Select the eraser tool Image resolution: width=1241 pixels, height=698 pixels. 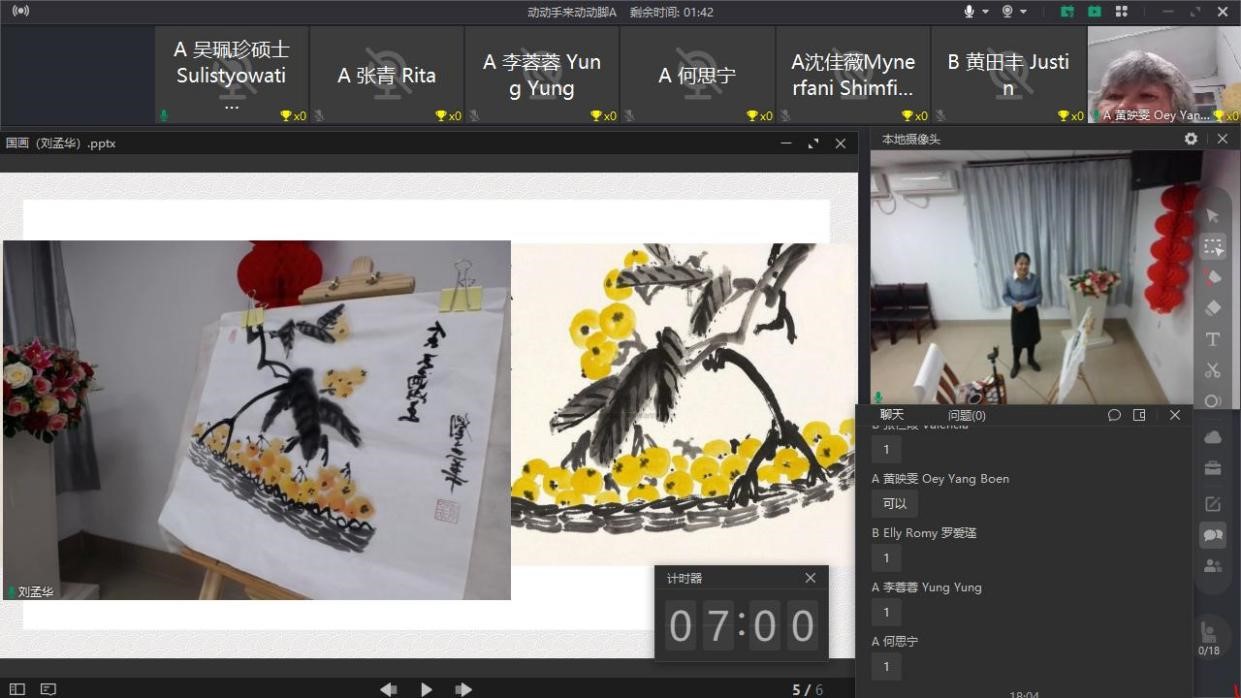point(1213,308)
